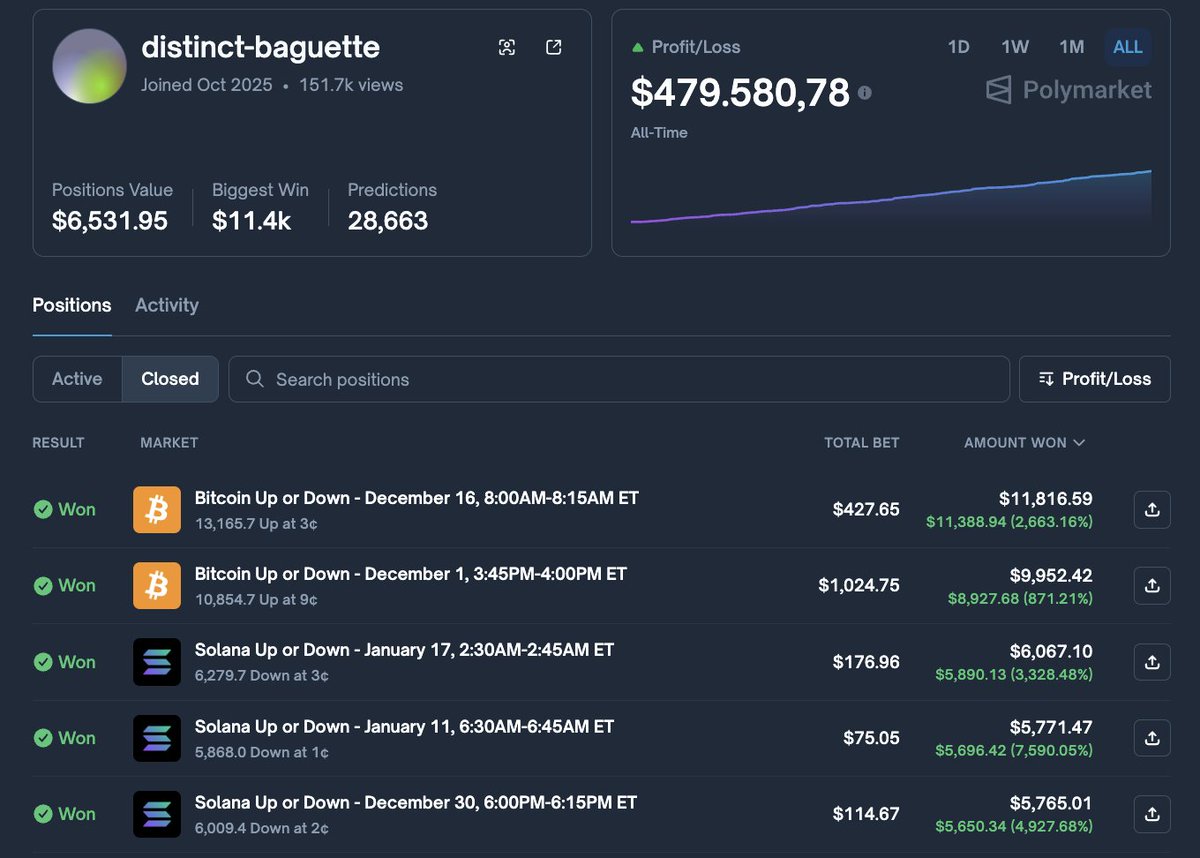Click Bitcoin icon for December 16 market
This screenshot has height=858, width=1200.
pos(157,510)
